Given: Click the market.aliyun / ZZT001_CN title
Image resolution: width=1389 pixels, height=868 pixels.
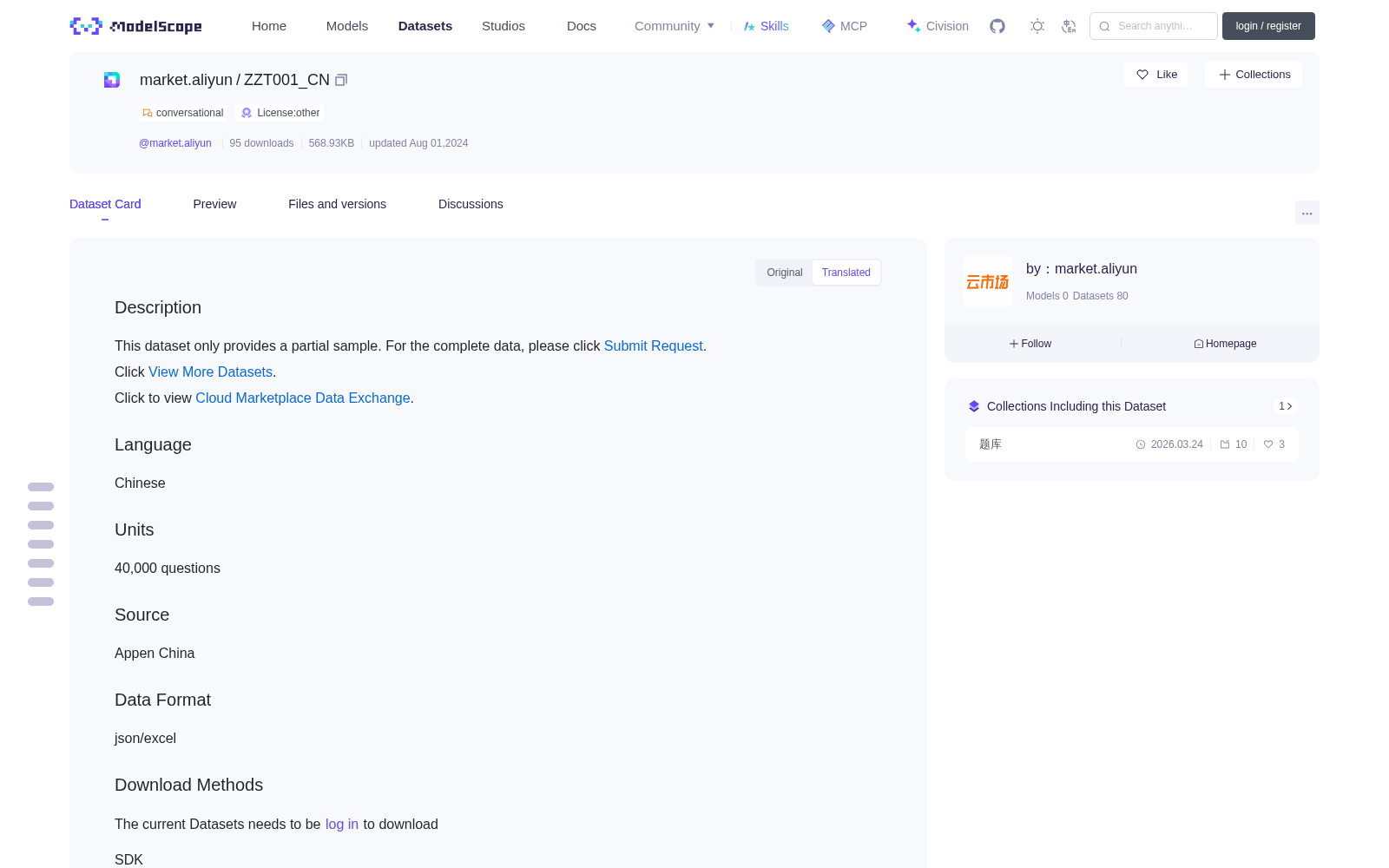Looking at the screenshot, I should [234, 80].
